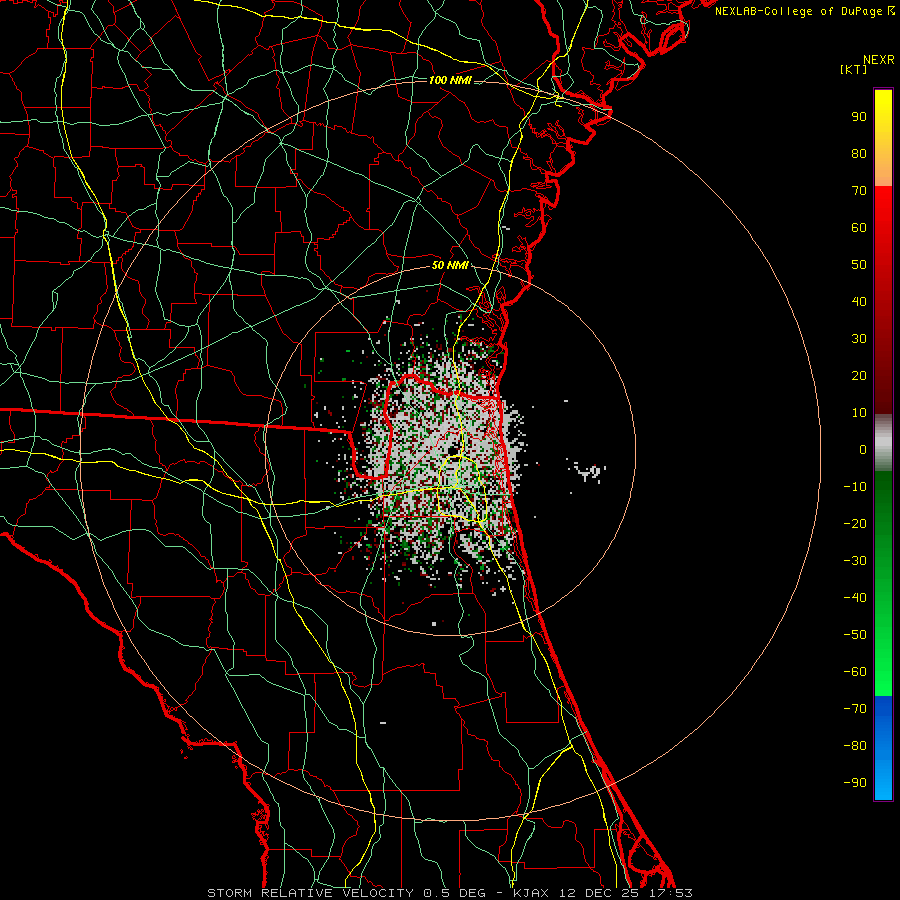Select the 70 value on the velocity scale
This screenshot has height=900, width=900.
(859, 191)
